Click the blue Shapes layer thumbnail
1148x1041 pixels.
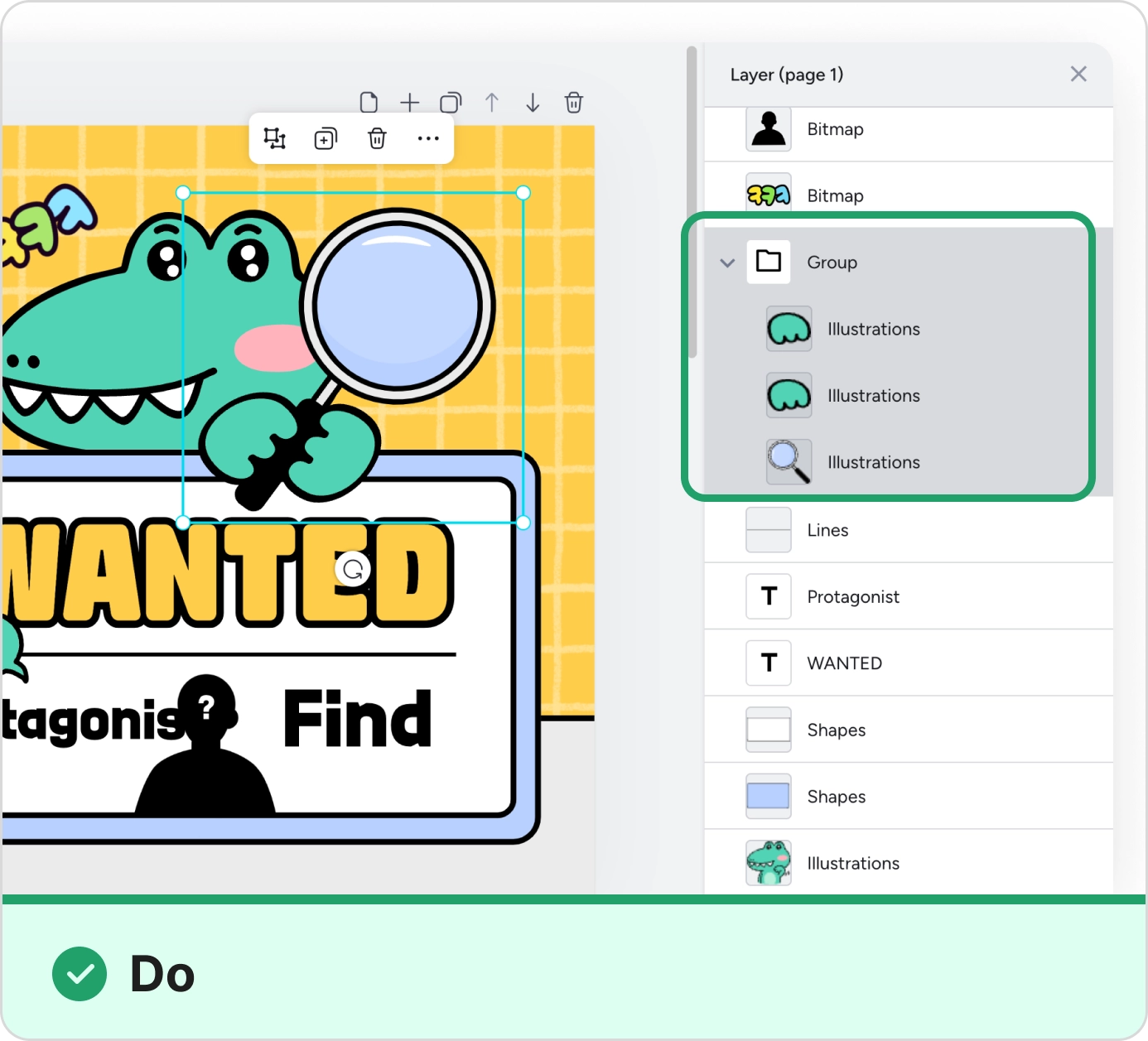coord(768,797)
